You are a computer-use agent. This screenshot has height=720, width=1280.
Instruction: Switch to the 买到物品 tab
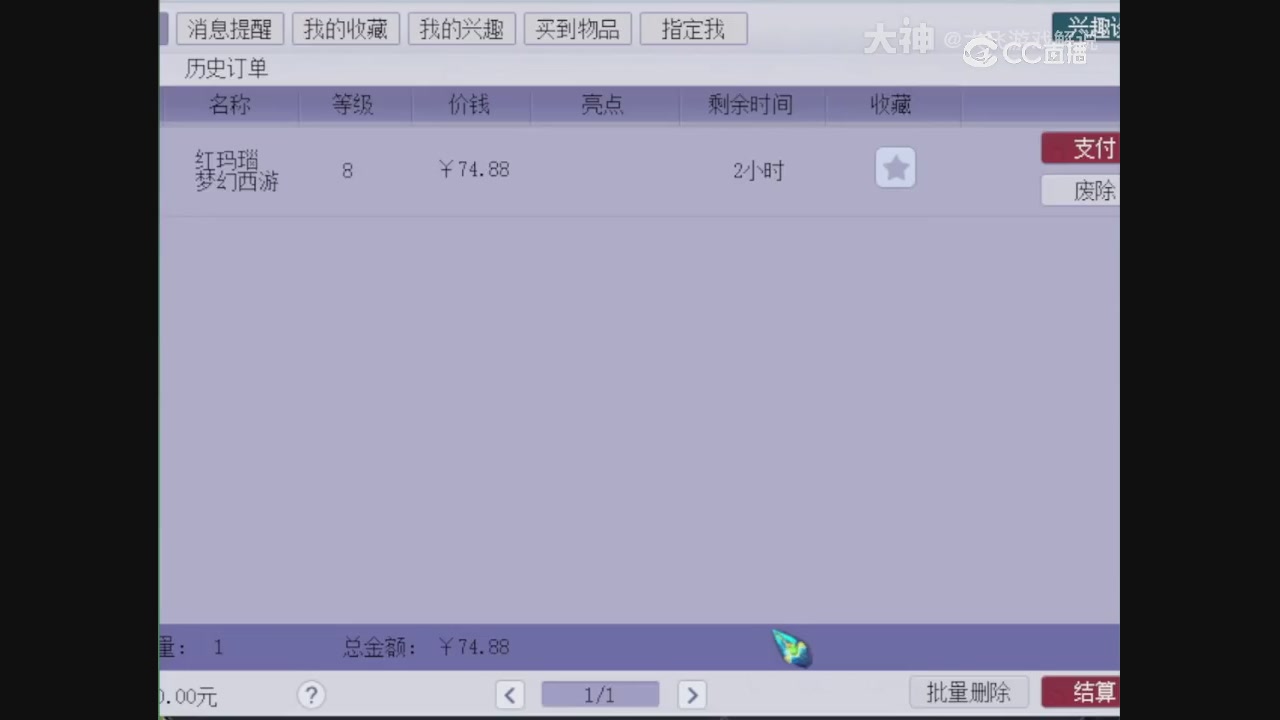pos(577,29)
